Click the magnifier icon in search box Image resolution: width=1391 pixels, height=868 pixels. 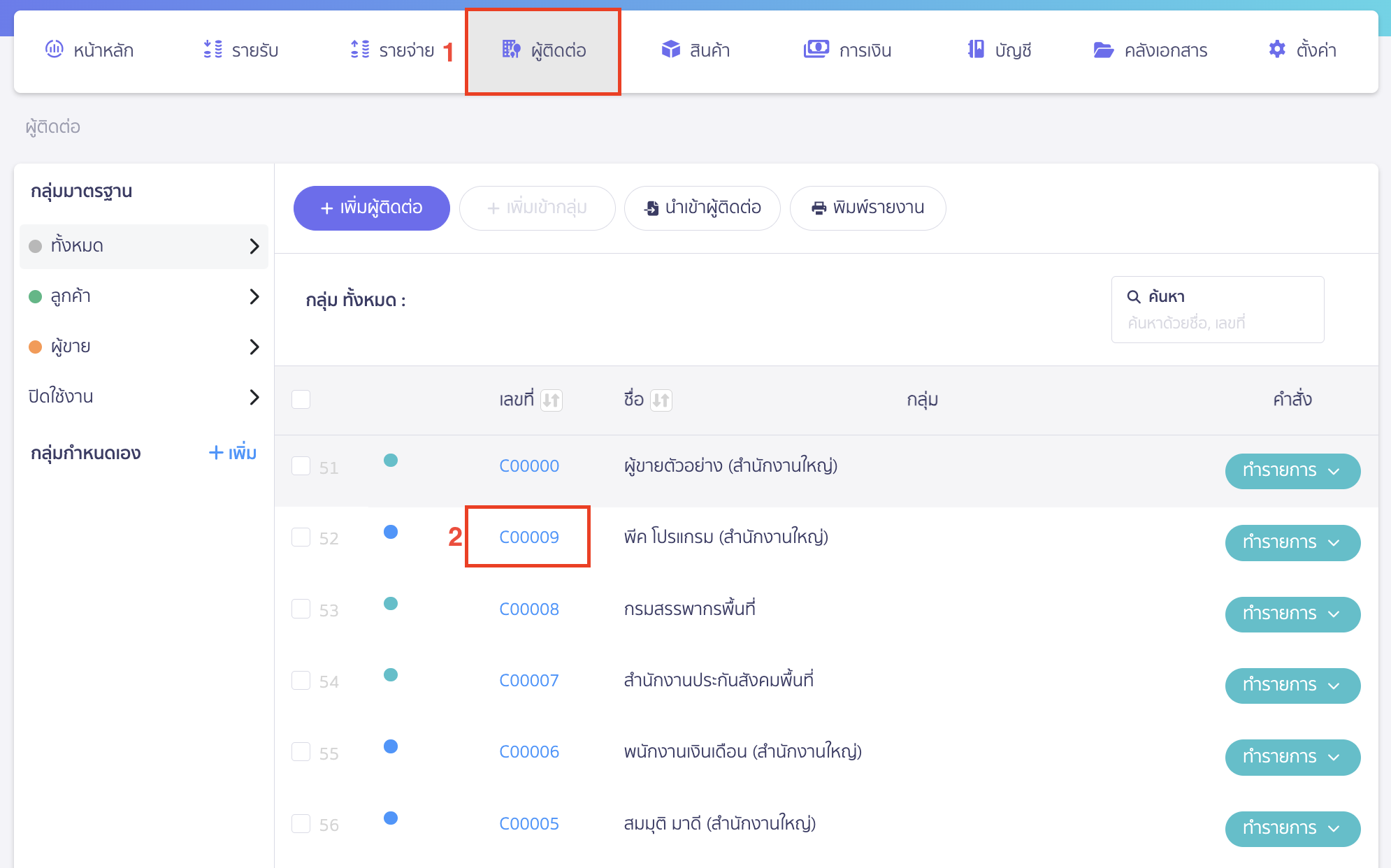[1134, 296]
